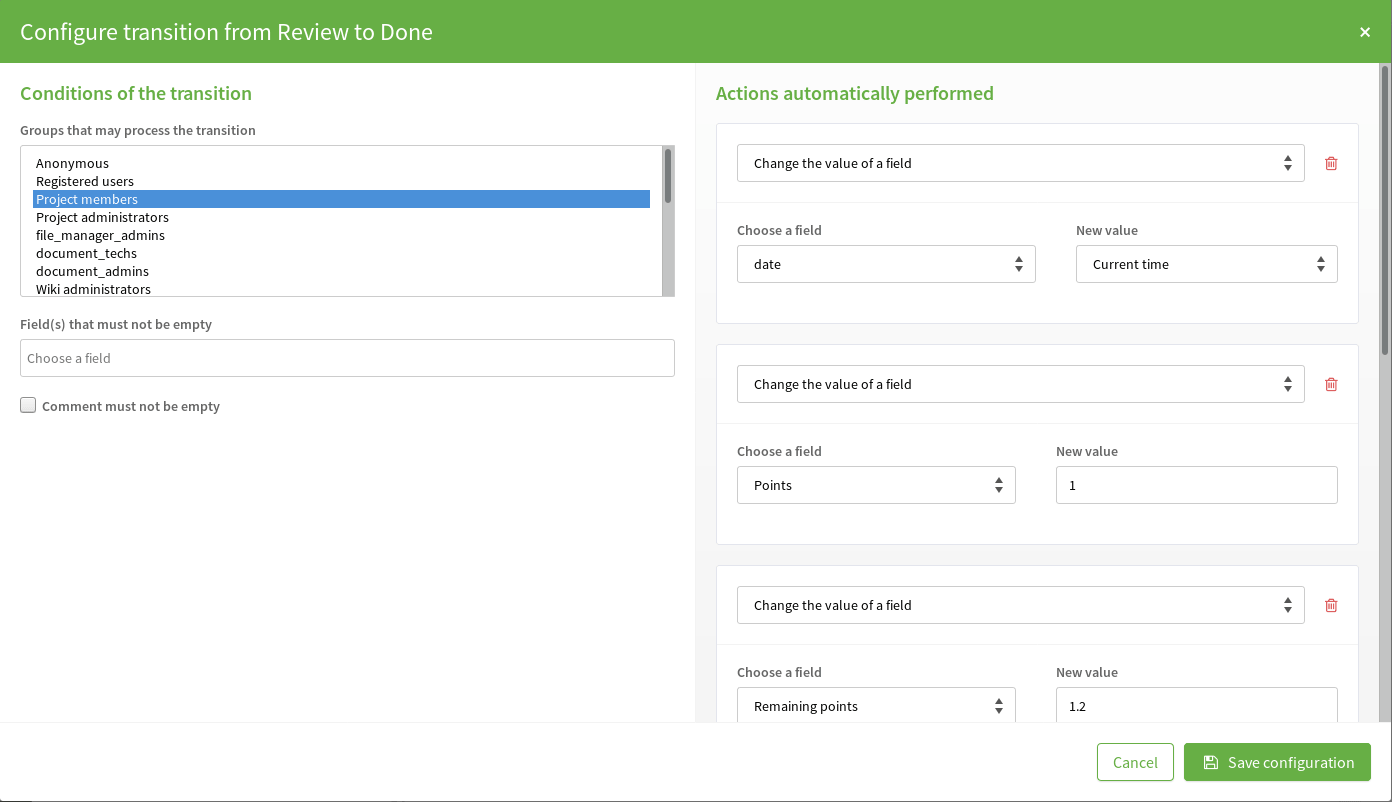Click the groups list scrollbar
The image size is (1392, 802).
click(x=669, y=220)
